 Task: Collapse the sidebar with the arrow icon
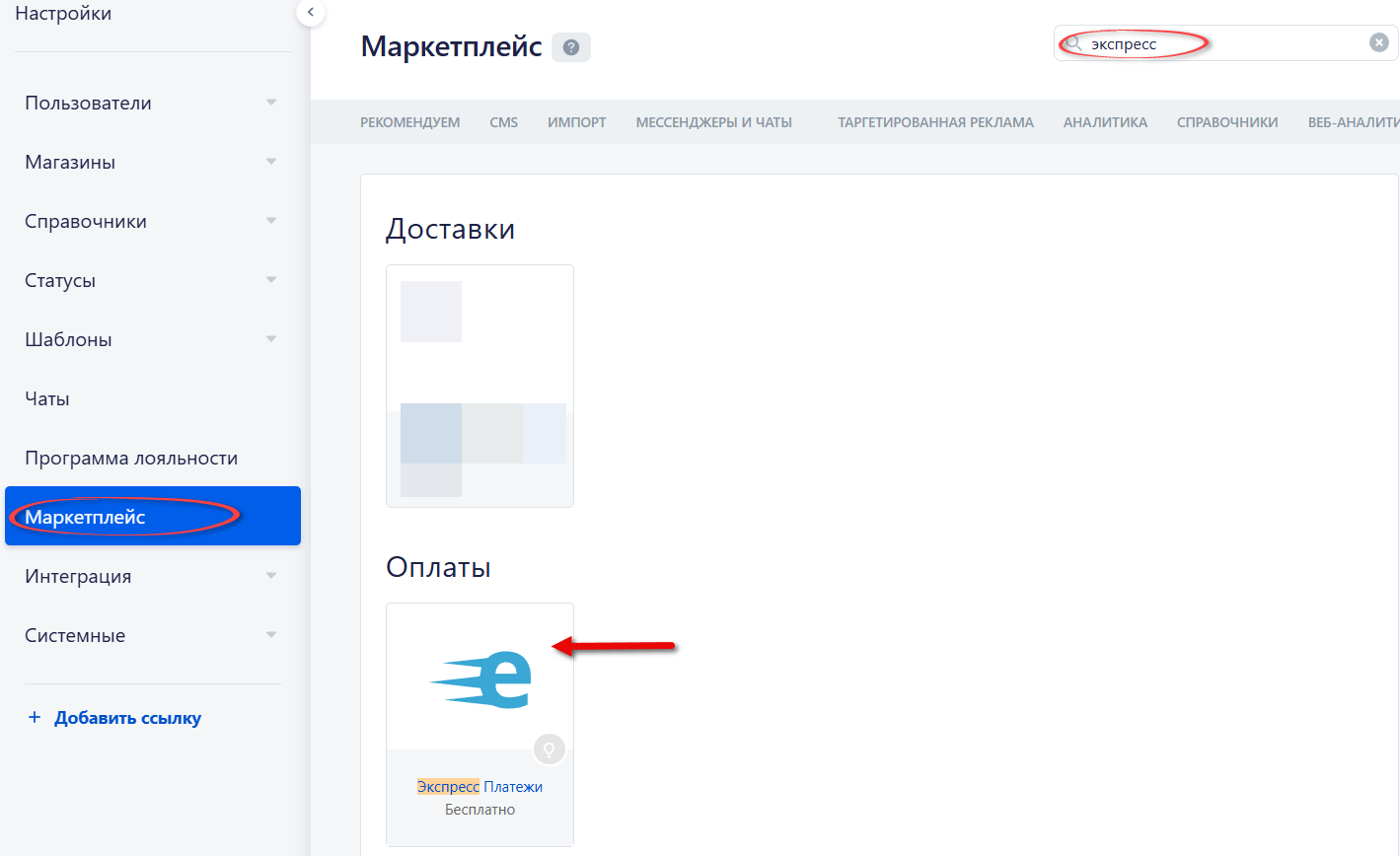(x=311, y=13)
